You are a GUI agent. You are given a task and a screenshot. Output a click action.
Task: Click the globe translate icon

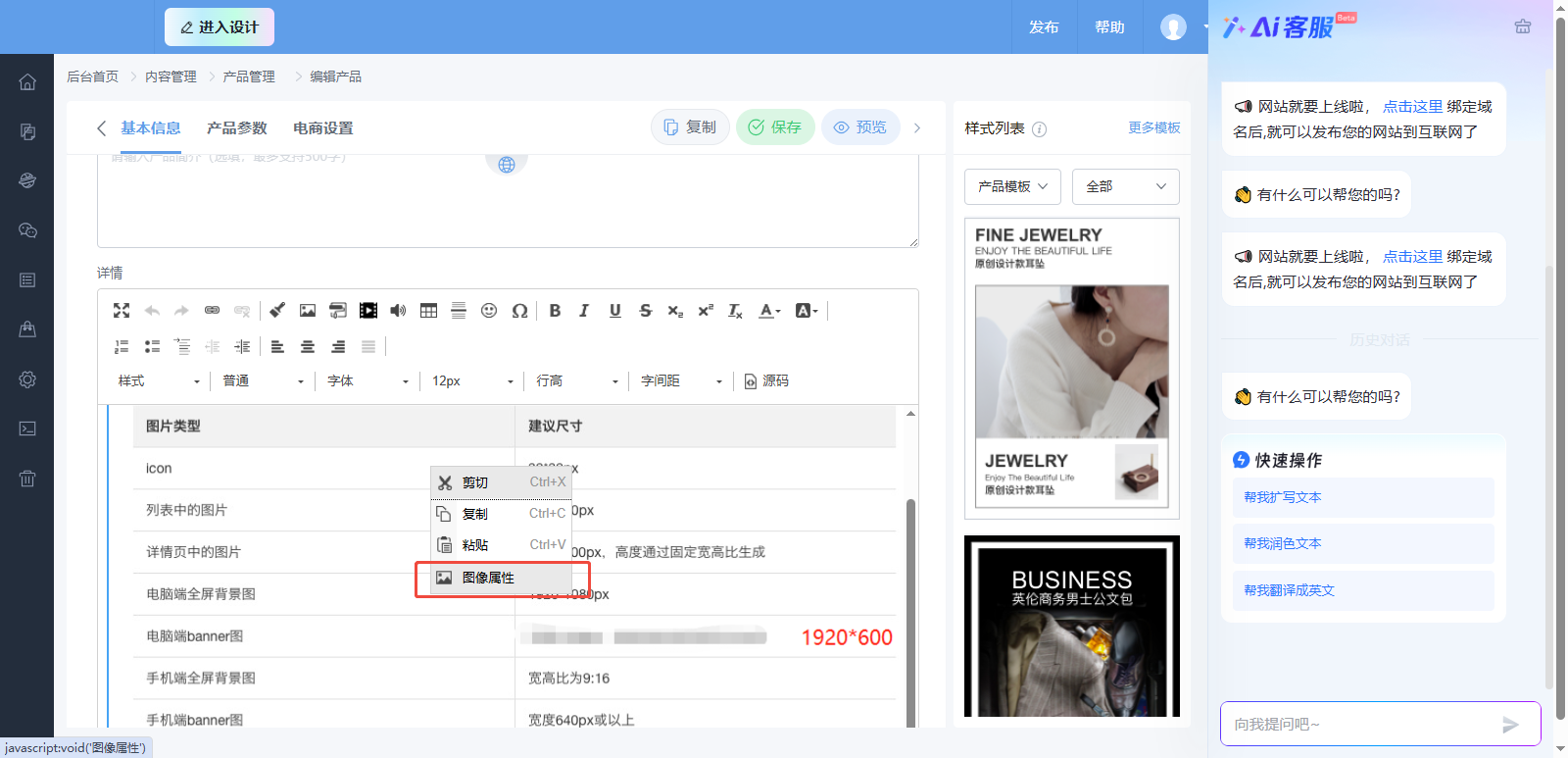pyautogui.click(x=507, y=165)
